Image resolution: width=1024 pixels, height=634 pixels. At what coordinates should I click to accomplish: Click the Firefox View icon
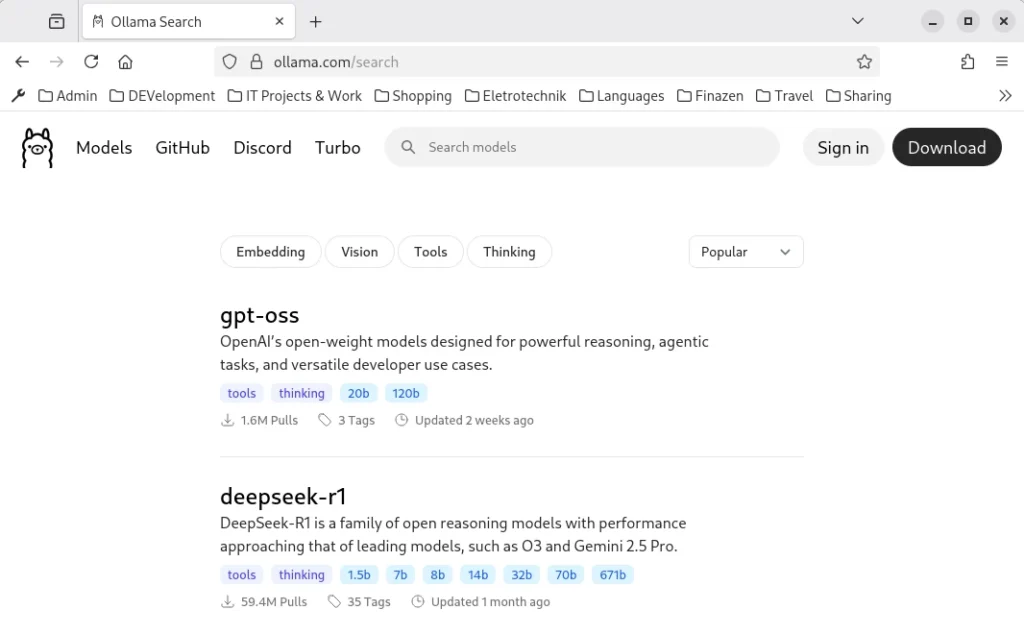[x=57, y=22]
